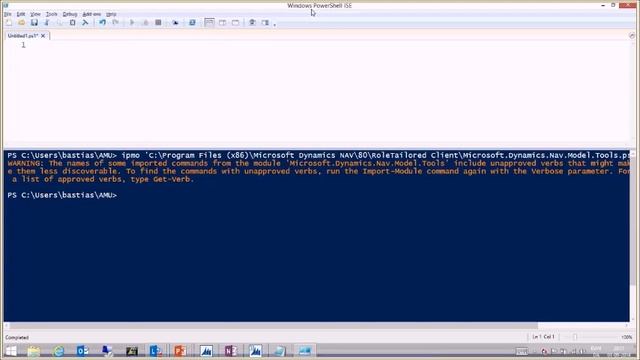Launch Internet Explorer from the taskbar
This screenshot has width=640, height=360.
tap(59, 351)
